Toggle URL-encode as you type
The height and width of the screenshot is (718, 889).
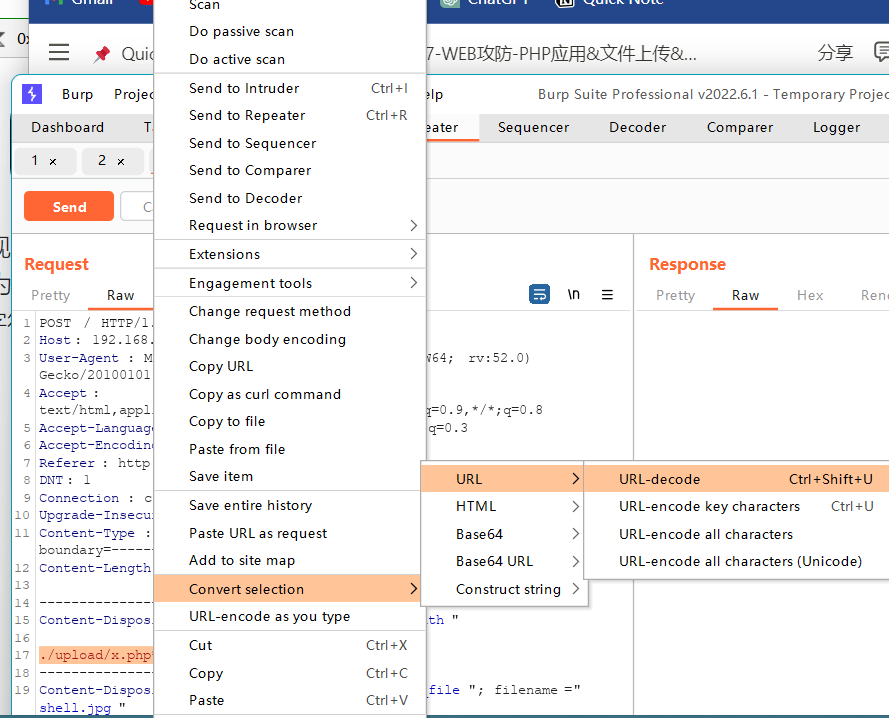[x=290, y=616]
